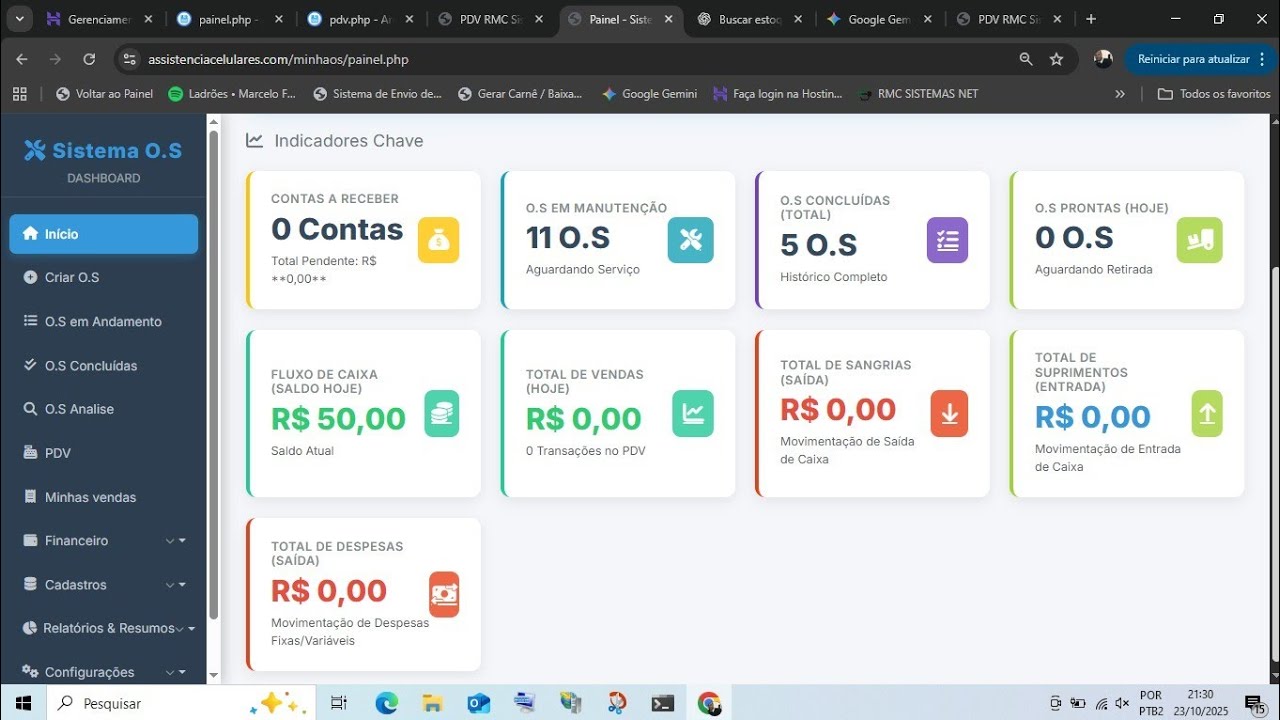Click the purple checklist icon in O.S Concluídas card
The height and width of the screenshot is (720, 1280).
(x=947, y=240)
